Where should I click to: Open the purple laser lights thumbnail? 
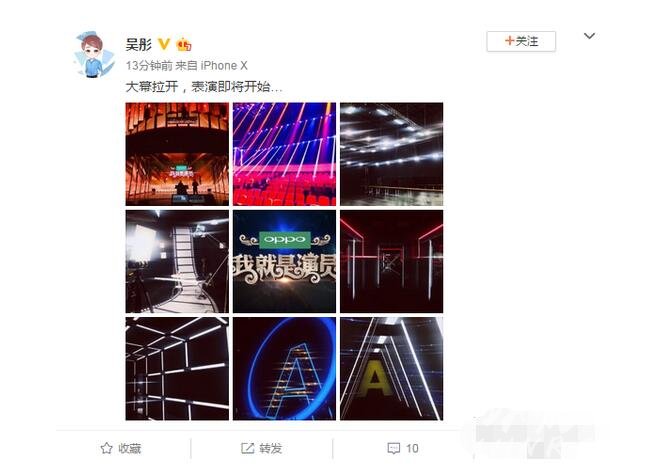(284, 154)
